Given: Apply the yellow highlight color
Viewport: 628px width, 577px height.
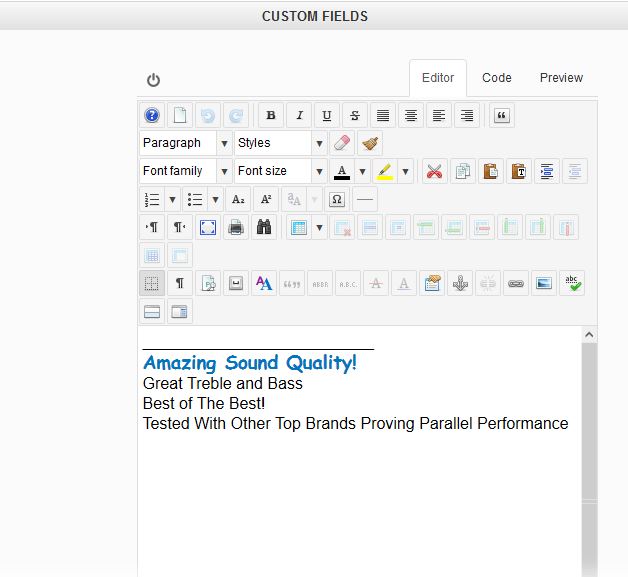Looking at the screenshot, I should pyautogui.click(x=385, y=171).
